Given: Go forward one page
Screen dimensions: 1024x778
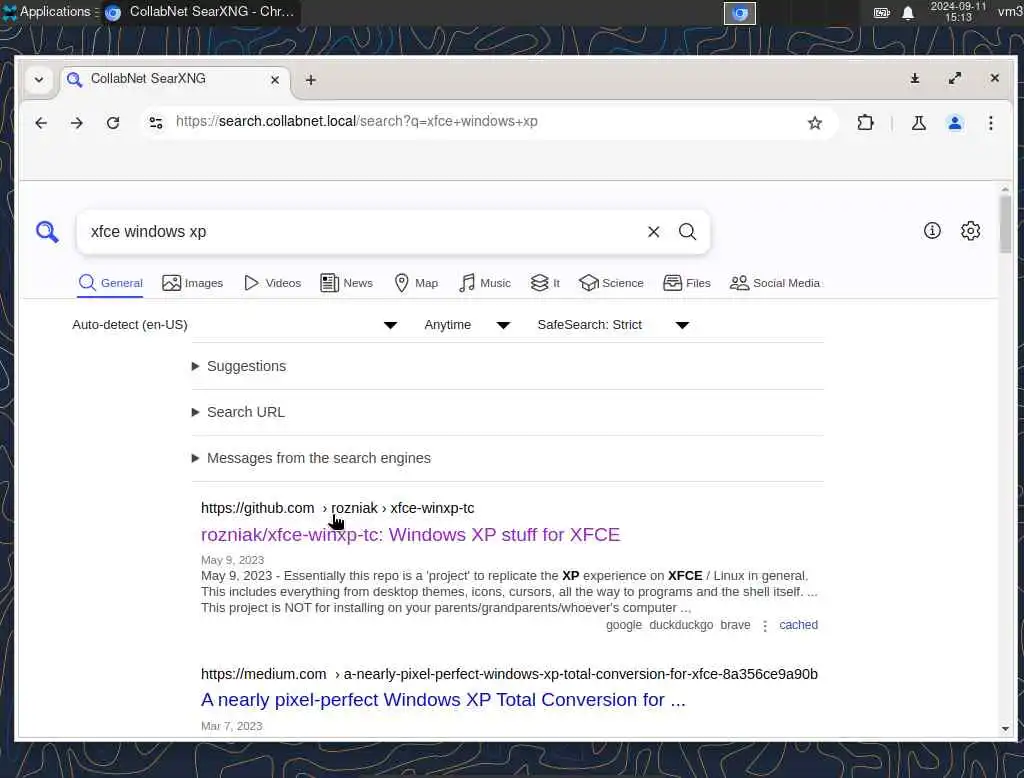Looking at the screenshot, I should (76, 123).
